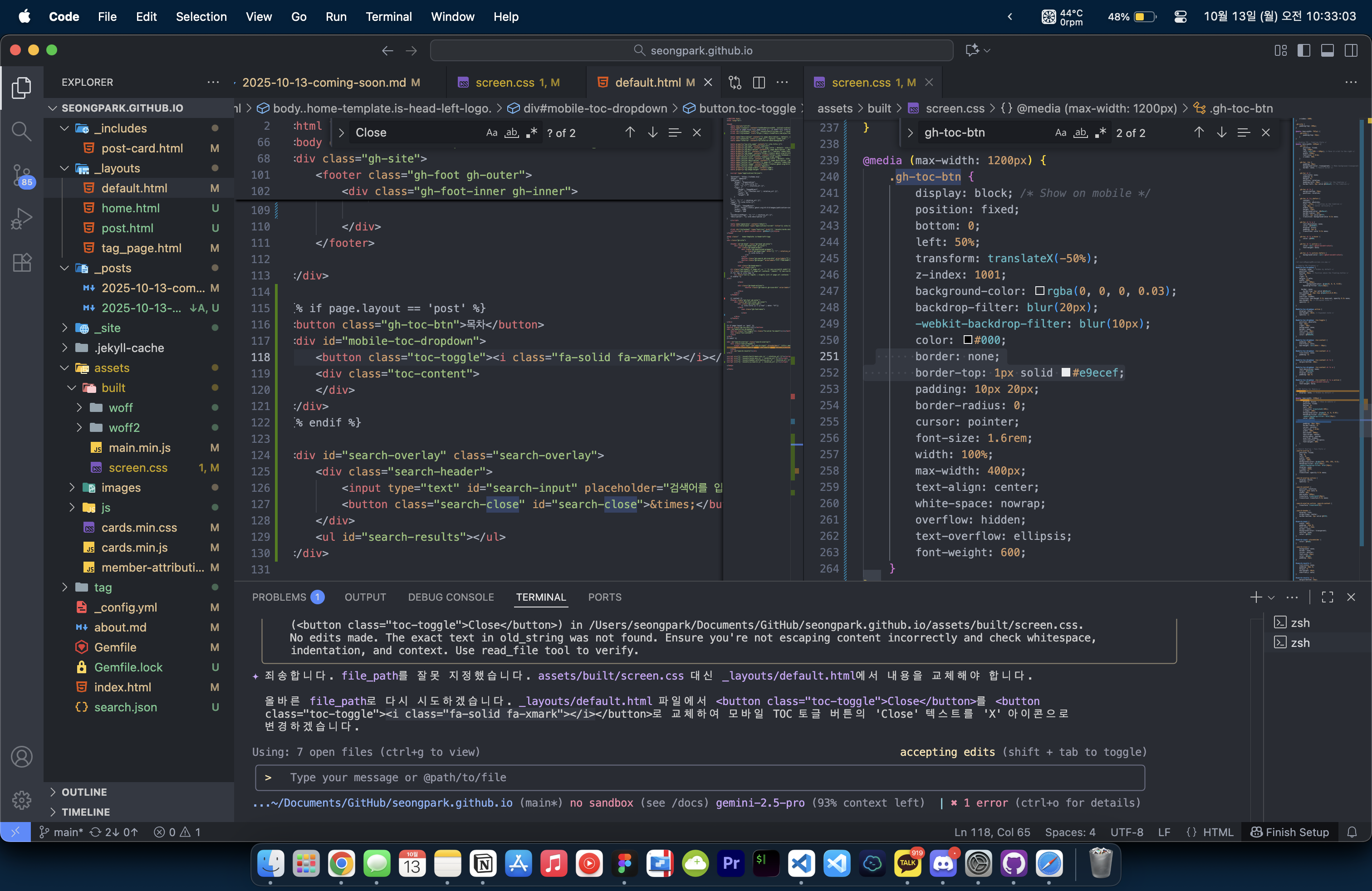The width and height of the screenshot is (1372, 891).
Task: Maximize the terminal panel size
Action: click(1327, 597)
